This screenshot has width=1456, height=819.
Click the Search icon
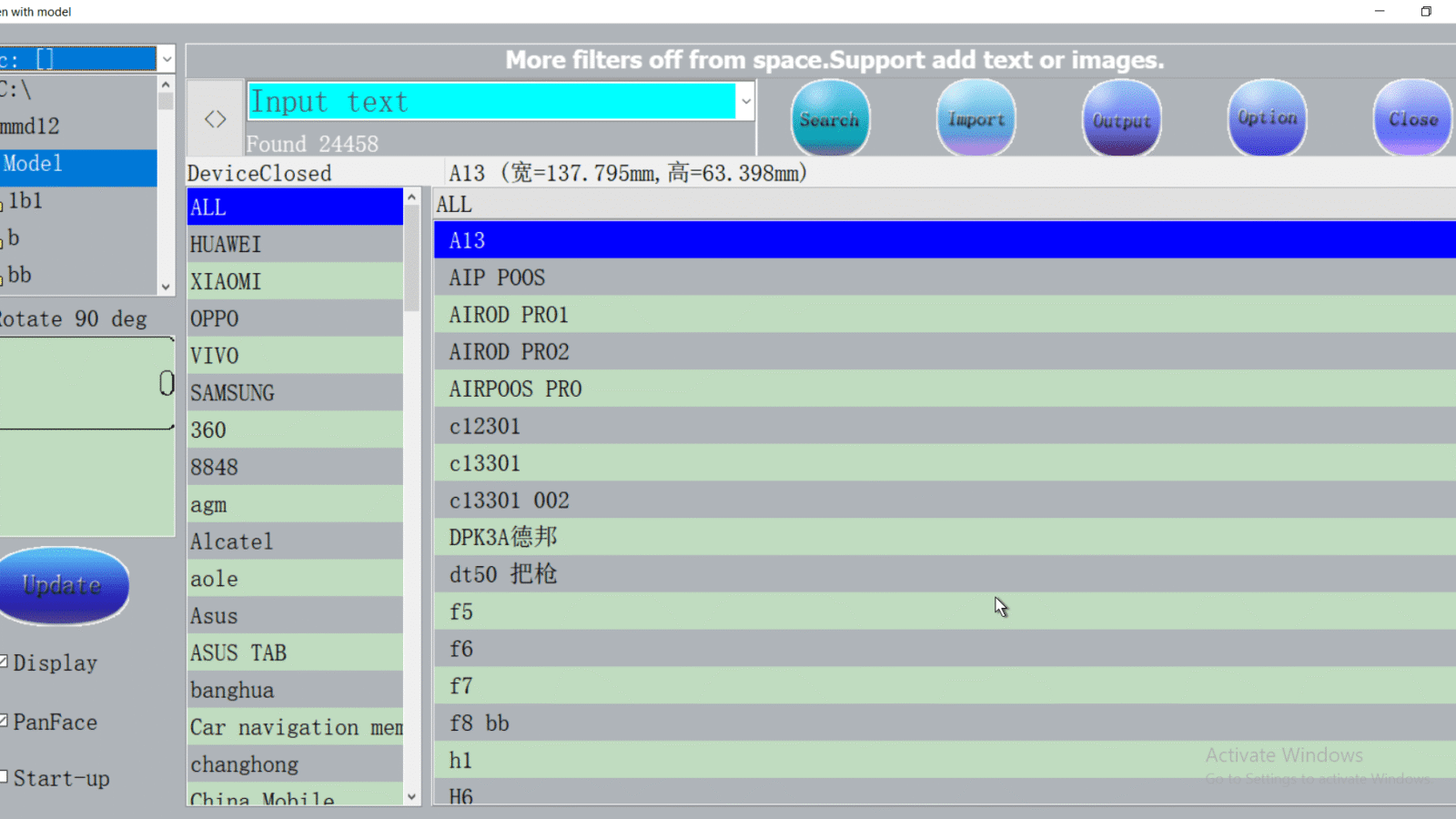[x=829, y=118]
